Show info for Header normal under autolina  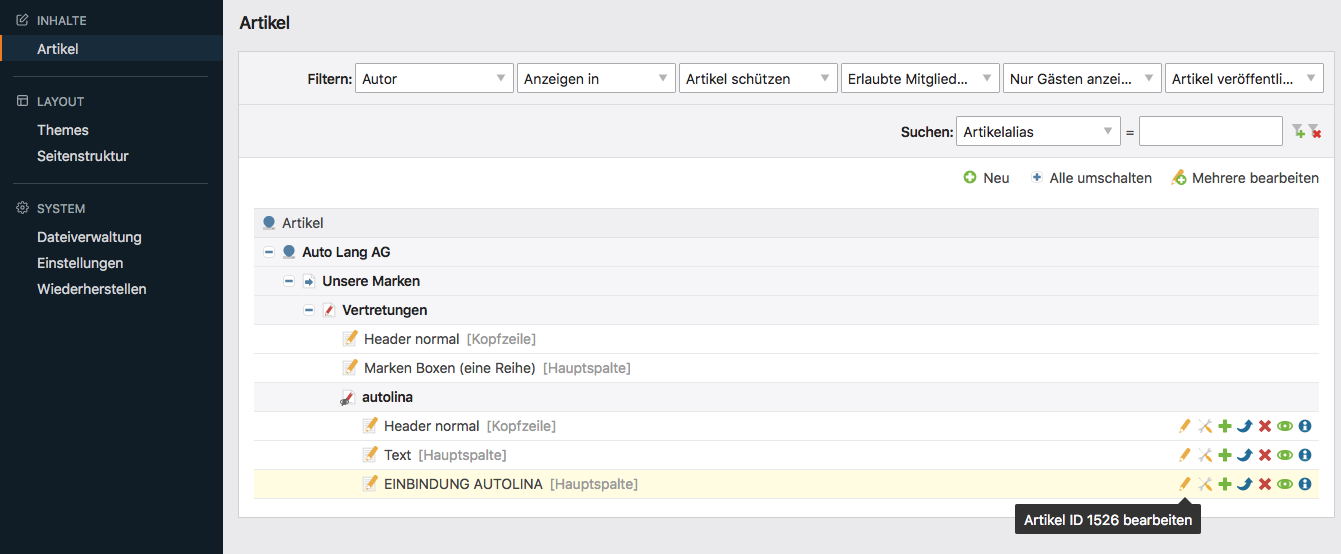[x=1304, y=426]
